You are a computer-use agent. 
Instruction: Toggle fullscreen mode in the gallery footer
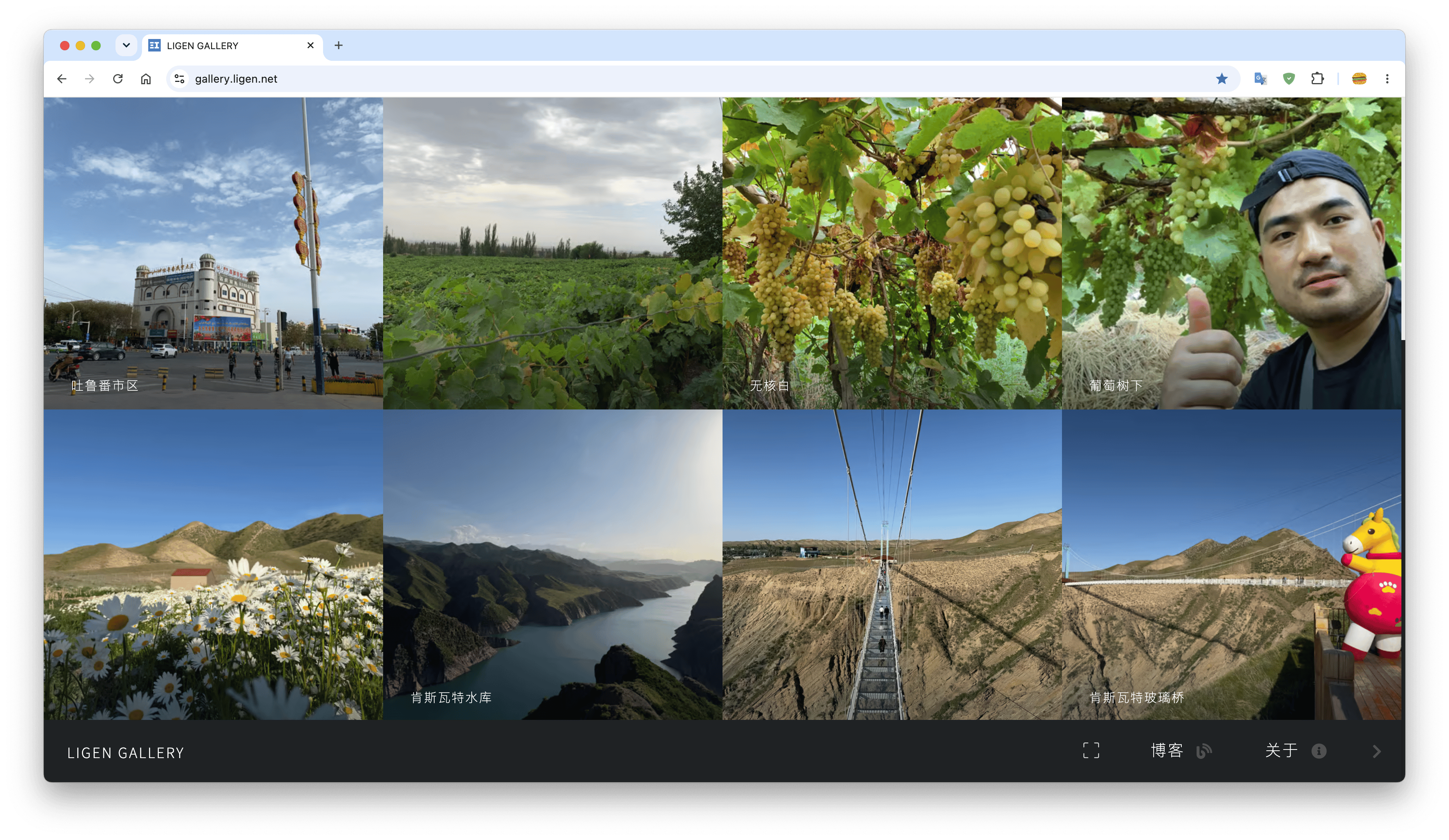(1091, 750)
